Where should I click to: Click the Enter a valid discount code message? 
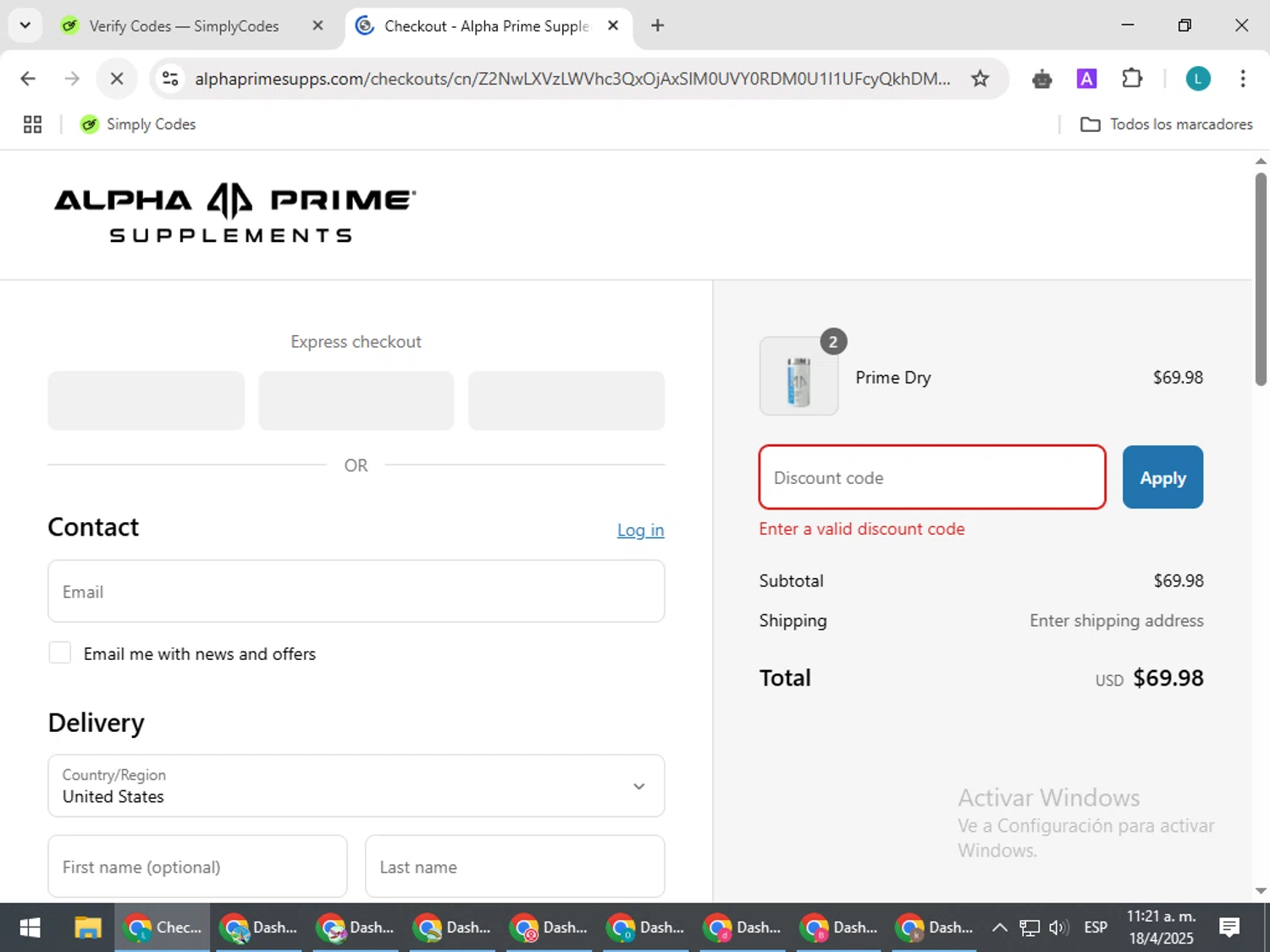(x=862, y=529)
